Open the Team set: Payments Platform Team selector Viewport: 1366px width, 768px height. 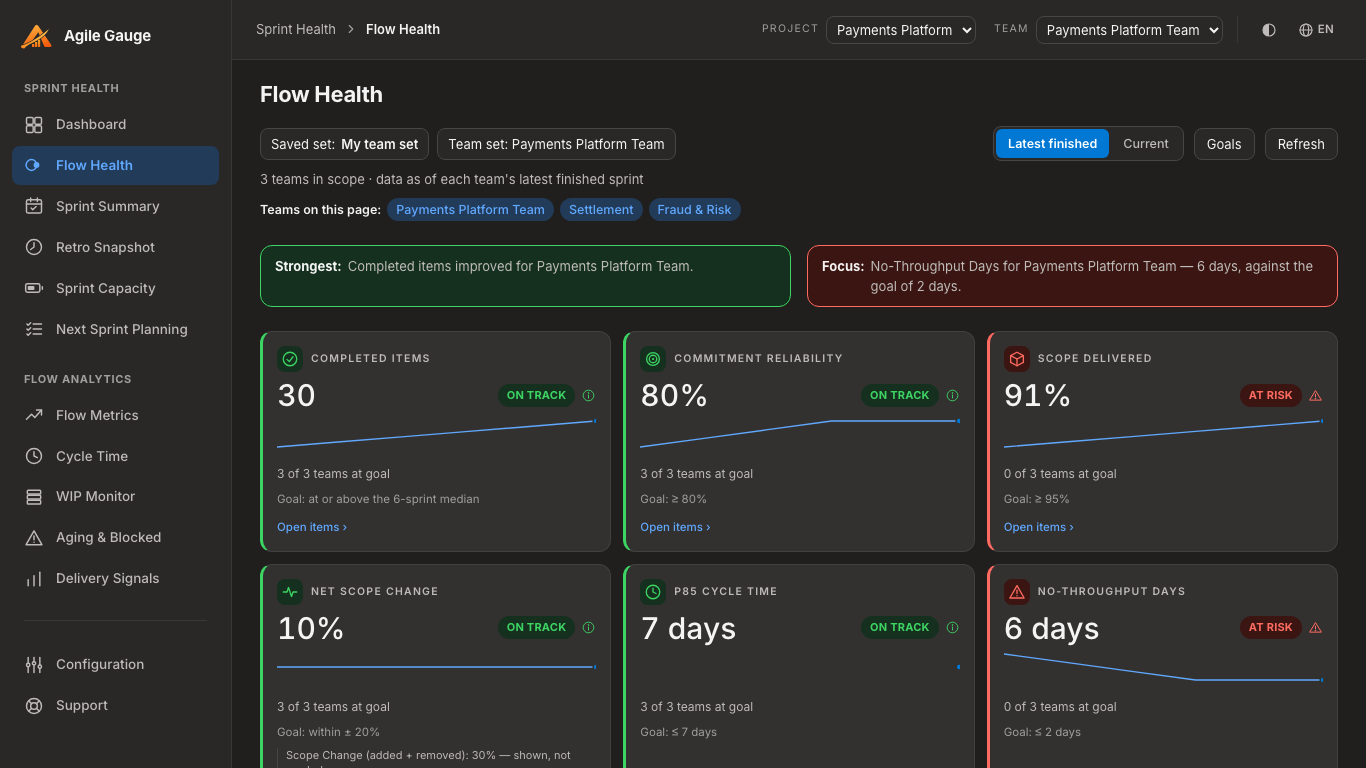[x=556, y=144]
